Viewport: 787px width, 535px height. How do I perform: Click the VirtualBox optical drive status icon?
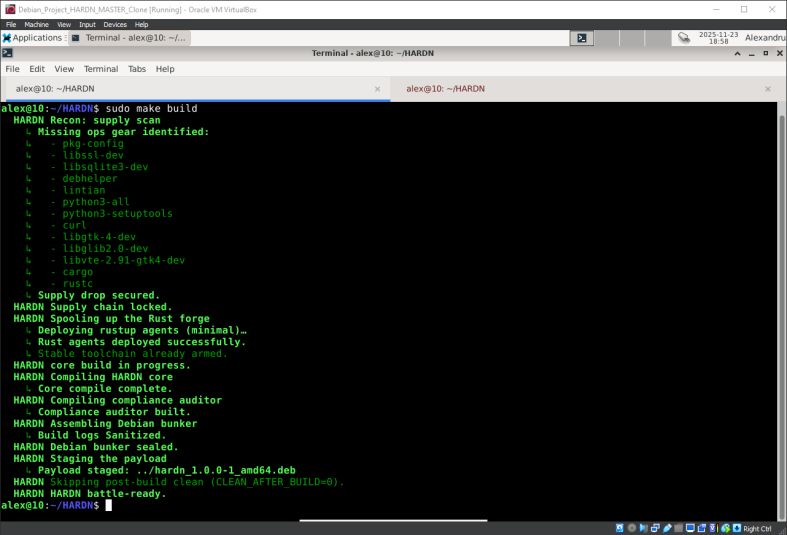tap(632, 528)
